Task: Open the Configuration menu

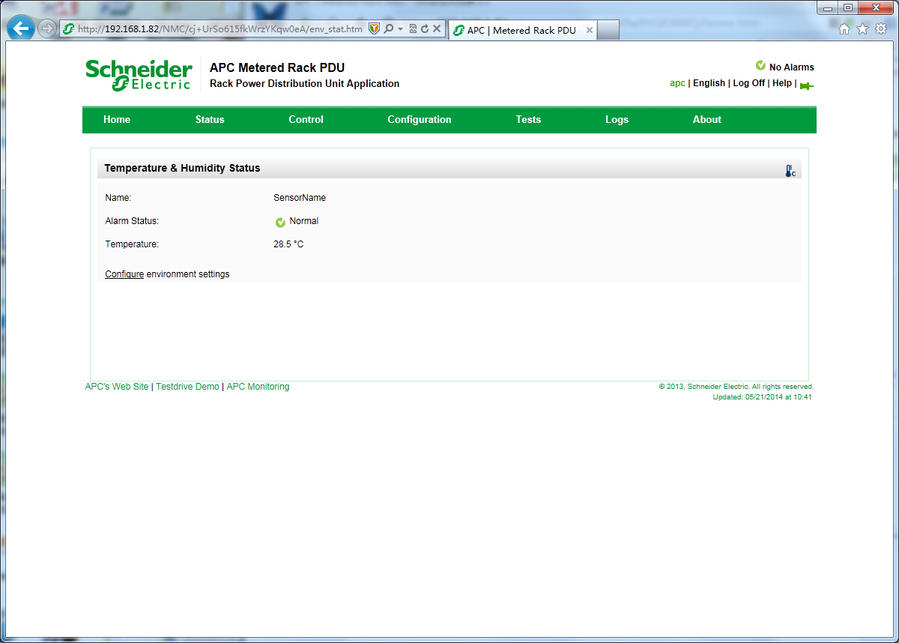Action: pos(419,120)
